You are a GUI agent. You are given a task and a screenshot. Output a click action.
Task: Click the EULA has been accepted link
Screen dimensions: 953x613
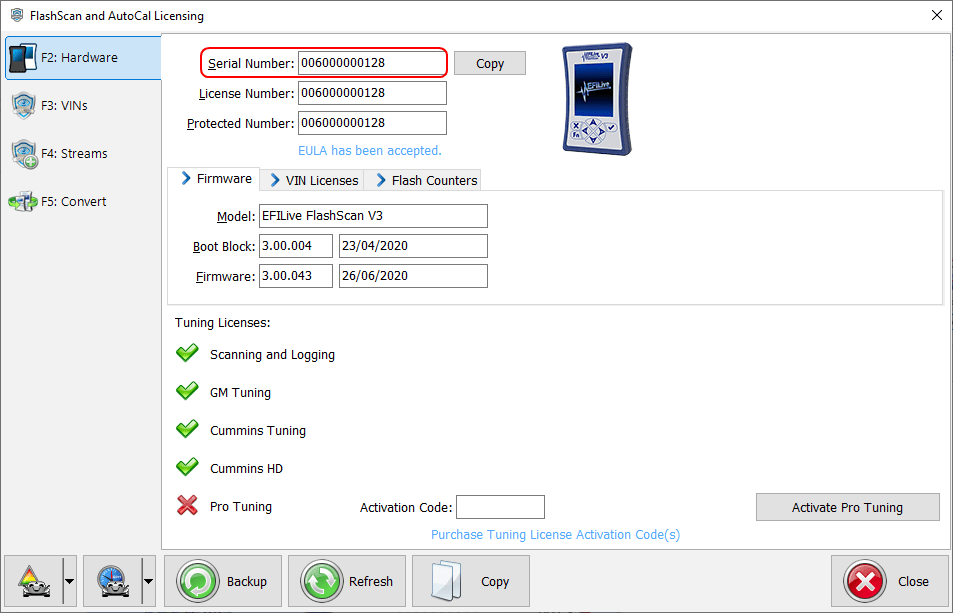pyautogui.click(x=369, y=150)
